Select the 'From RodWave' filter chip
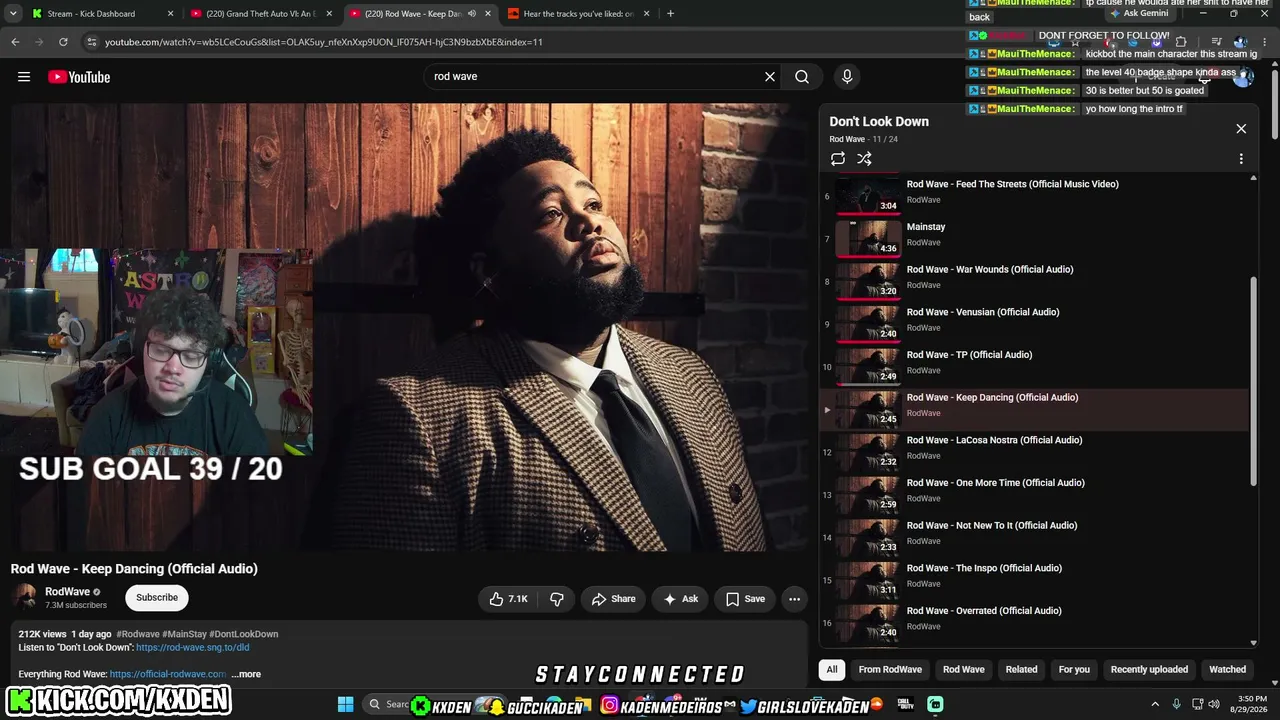This screenshot has width=1280, height=720. tap(890, 670)
